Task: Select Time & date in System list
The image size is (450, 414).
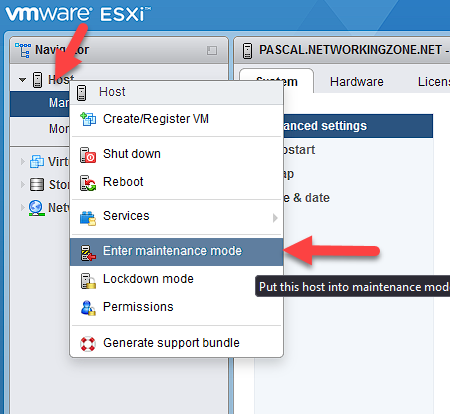Action: click(x=358, y=198)
